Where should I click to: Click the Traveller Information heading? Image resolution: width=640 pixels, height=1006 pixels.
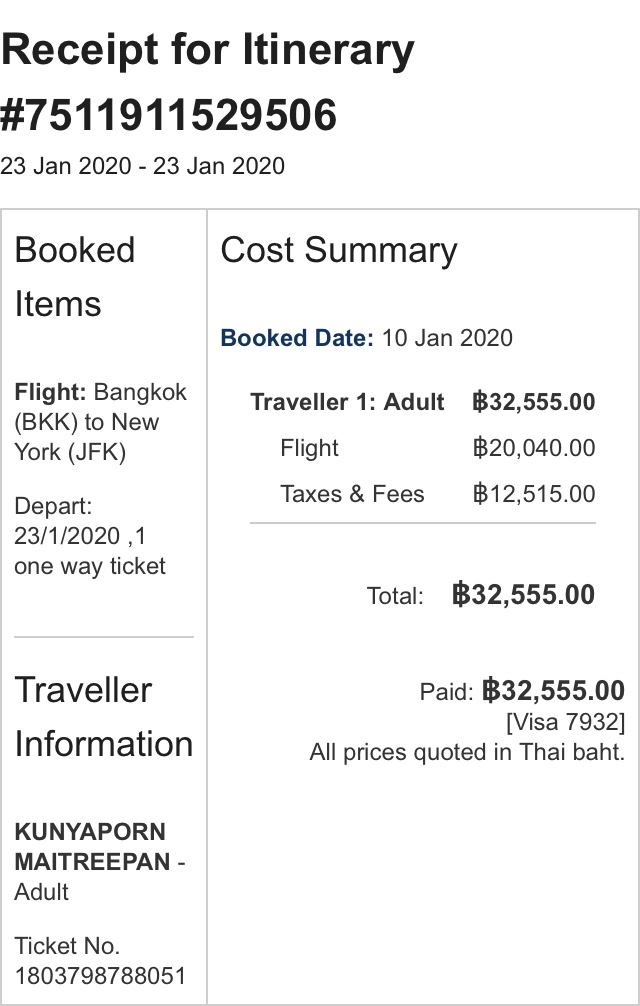[x=103, y=717]
